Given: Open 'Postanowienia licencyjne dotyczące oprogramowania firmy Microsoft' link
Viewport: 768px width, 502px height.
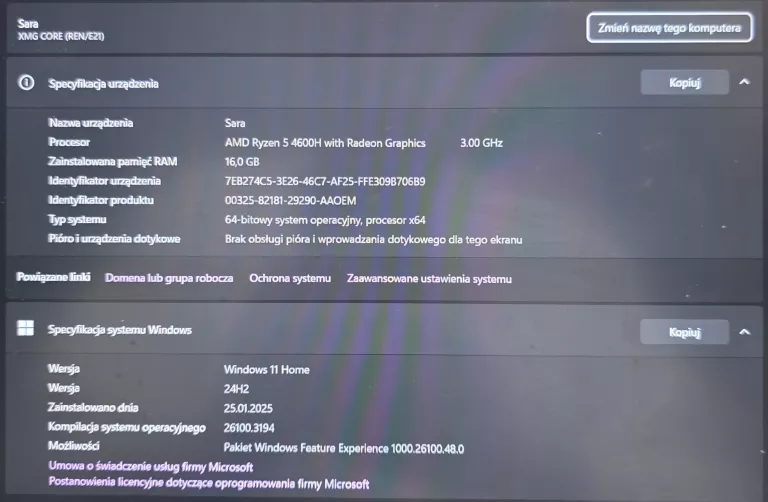Looking at the screenshot, I should [209, 483].
